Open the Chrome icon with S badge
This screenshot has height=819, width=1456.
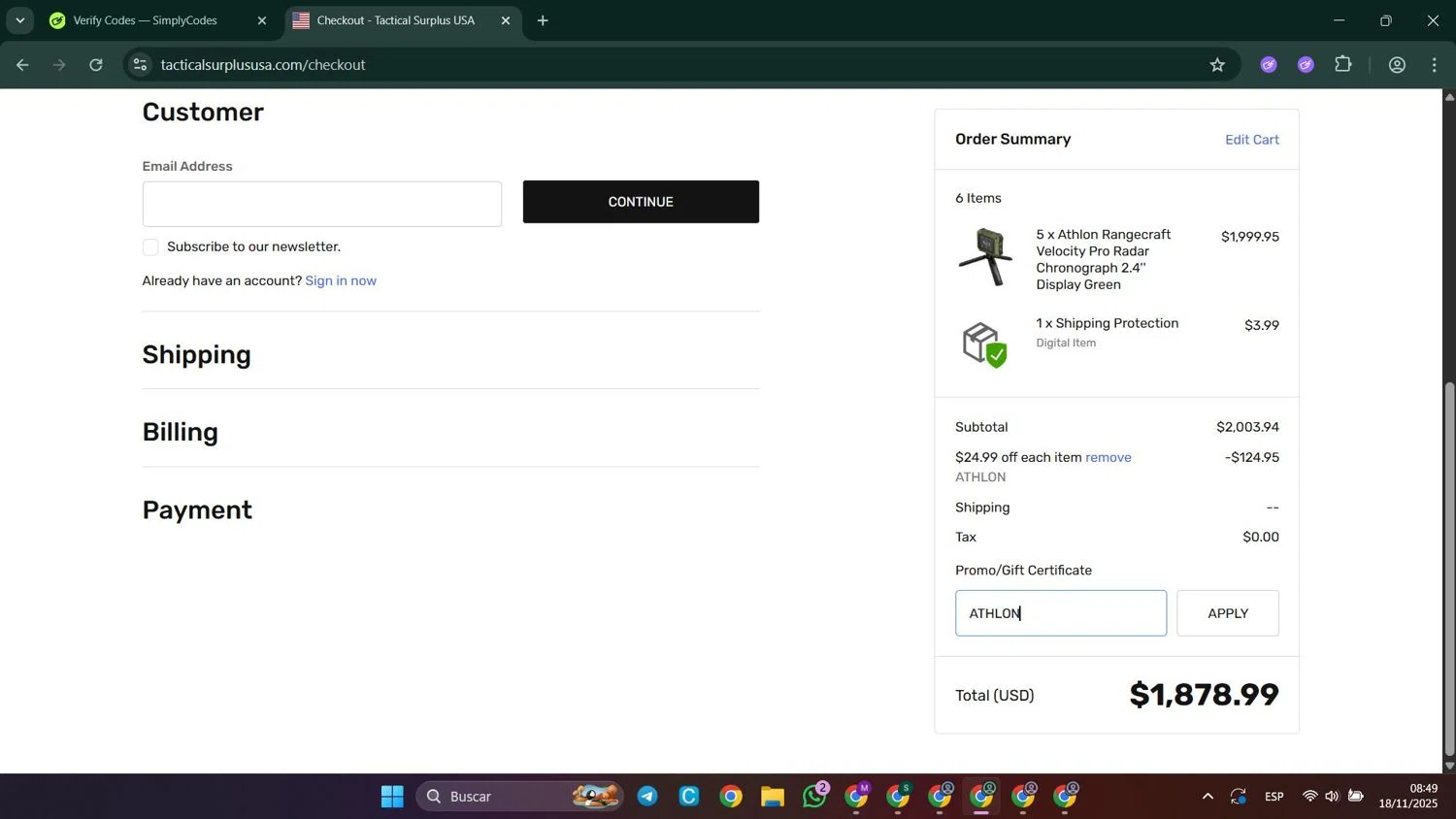tap(898, 797)
